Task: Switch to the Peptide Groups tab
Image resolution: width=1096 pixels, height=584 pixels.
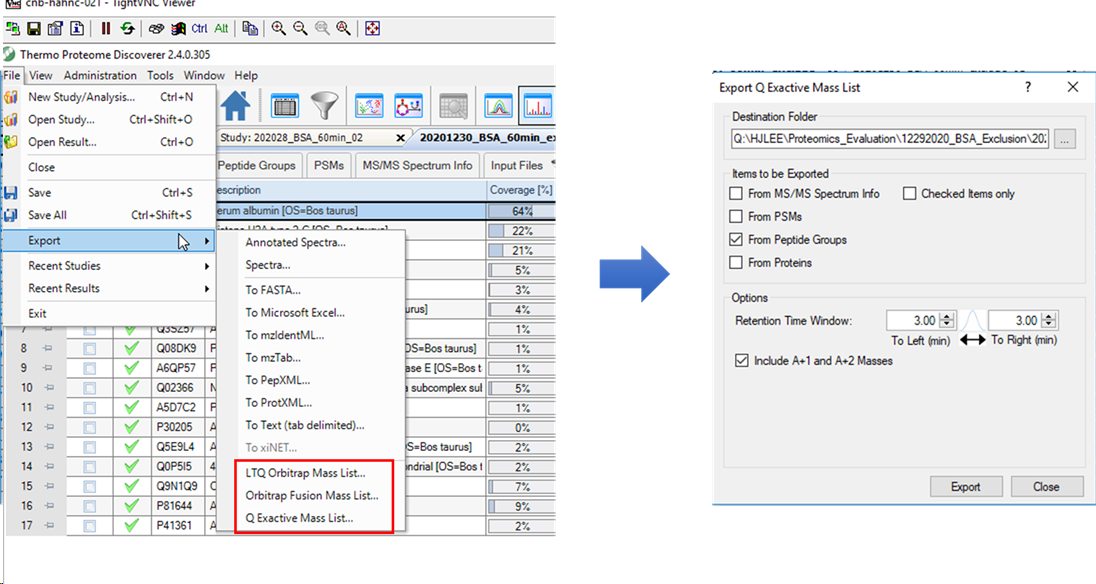Action: pyautogui.click(x=257, y=166)
